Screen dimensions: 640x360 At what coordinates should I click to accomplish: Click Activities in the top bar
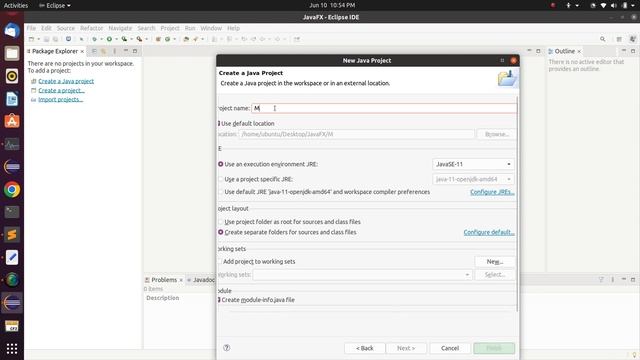[16, 5]
